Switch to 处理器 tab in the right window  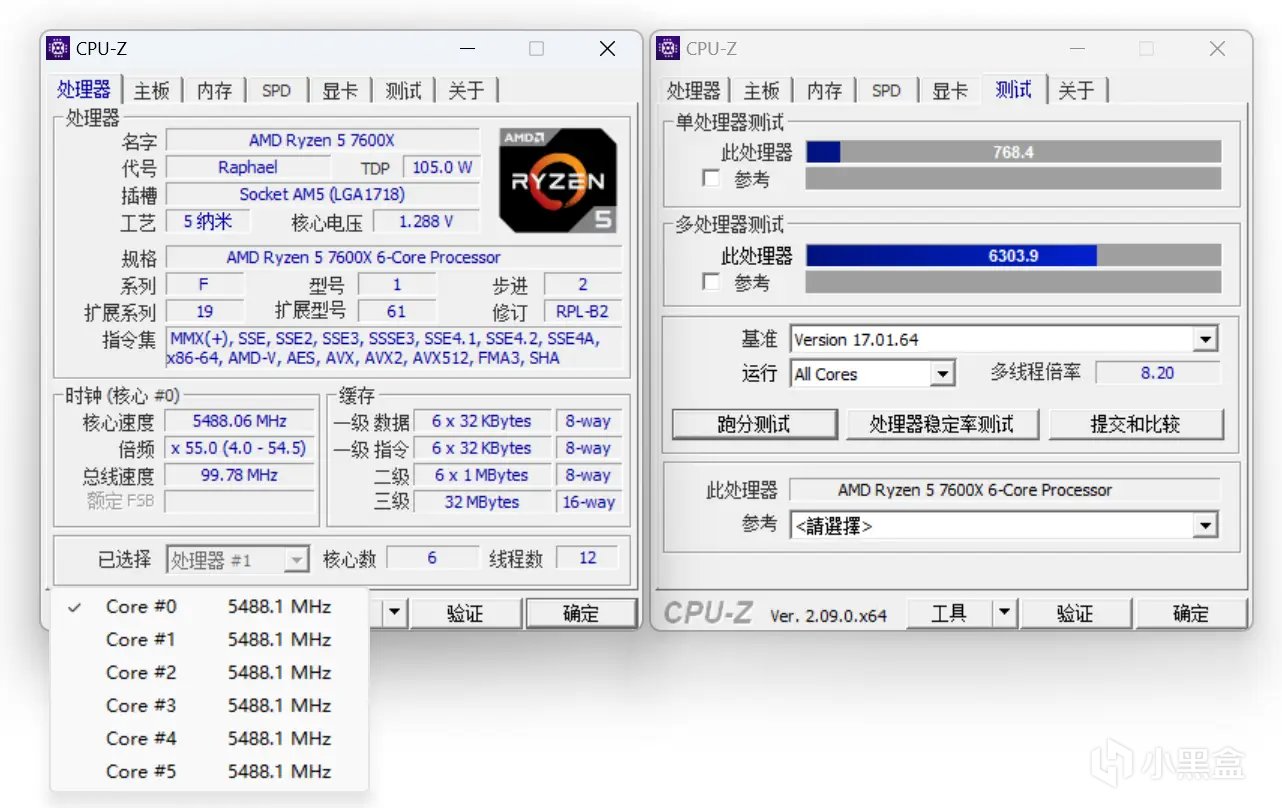(x=693, y=90)
